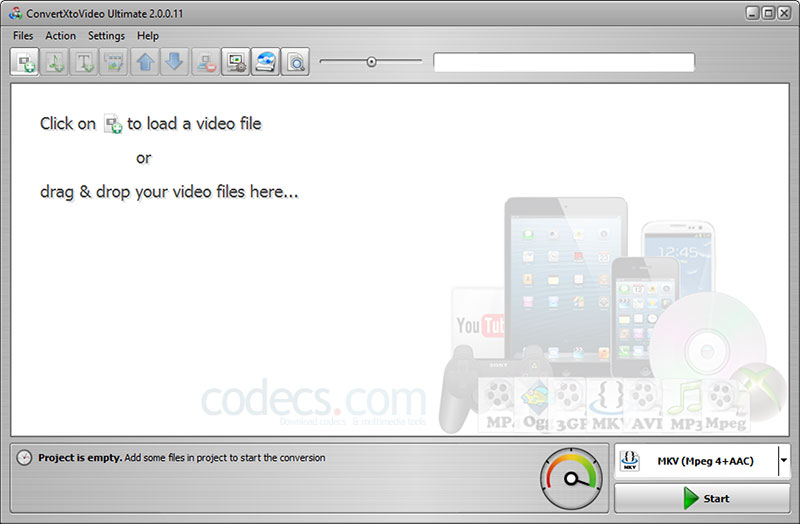Screen dimensions: 800x524
Task: Click the MKV (Mpeg 4+AAC) format selector
Action: coord(696,461)
